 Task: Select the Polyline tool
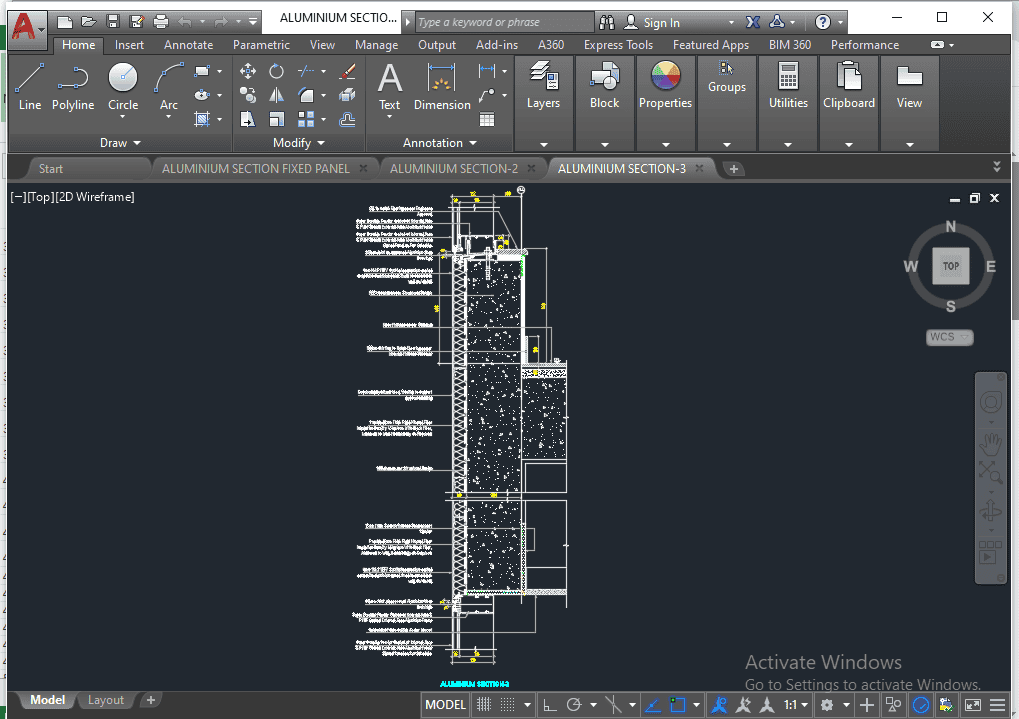pyautogui.click(x=73, y=85)
